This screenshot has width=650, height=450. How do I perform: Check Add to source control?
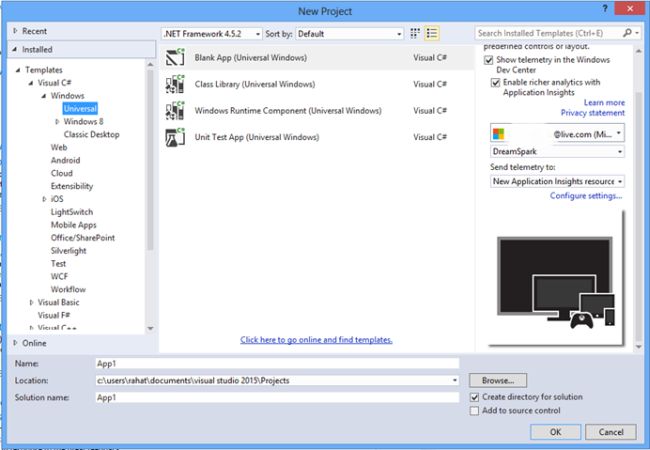(474, 411)
